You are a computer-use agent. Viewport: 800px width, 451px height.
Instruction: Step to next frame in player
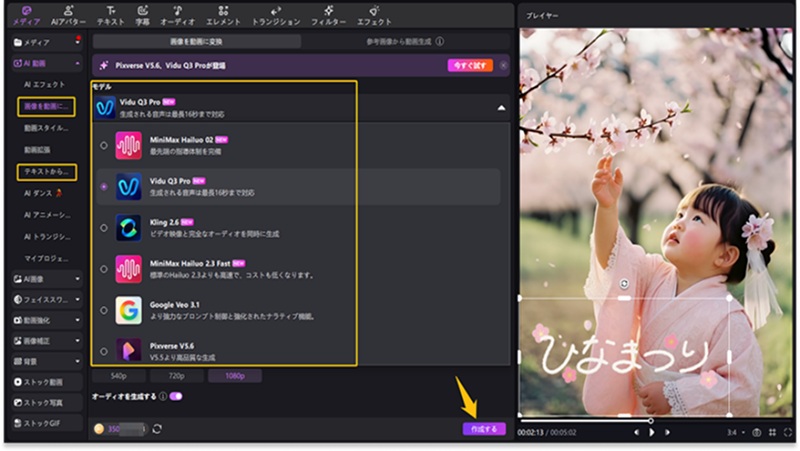[667, 432]
